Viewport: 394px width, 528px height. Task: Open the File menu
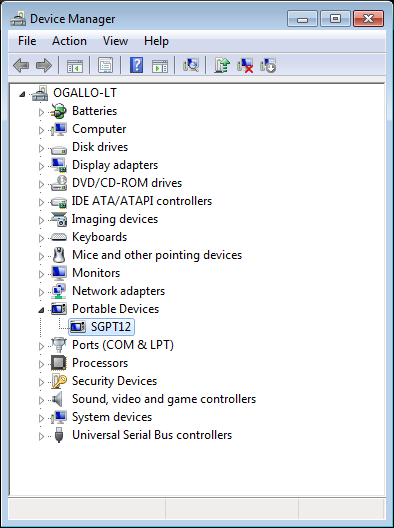27,41
